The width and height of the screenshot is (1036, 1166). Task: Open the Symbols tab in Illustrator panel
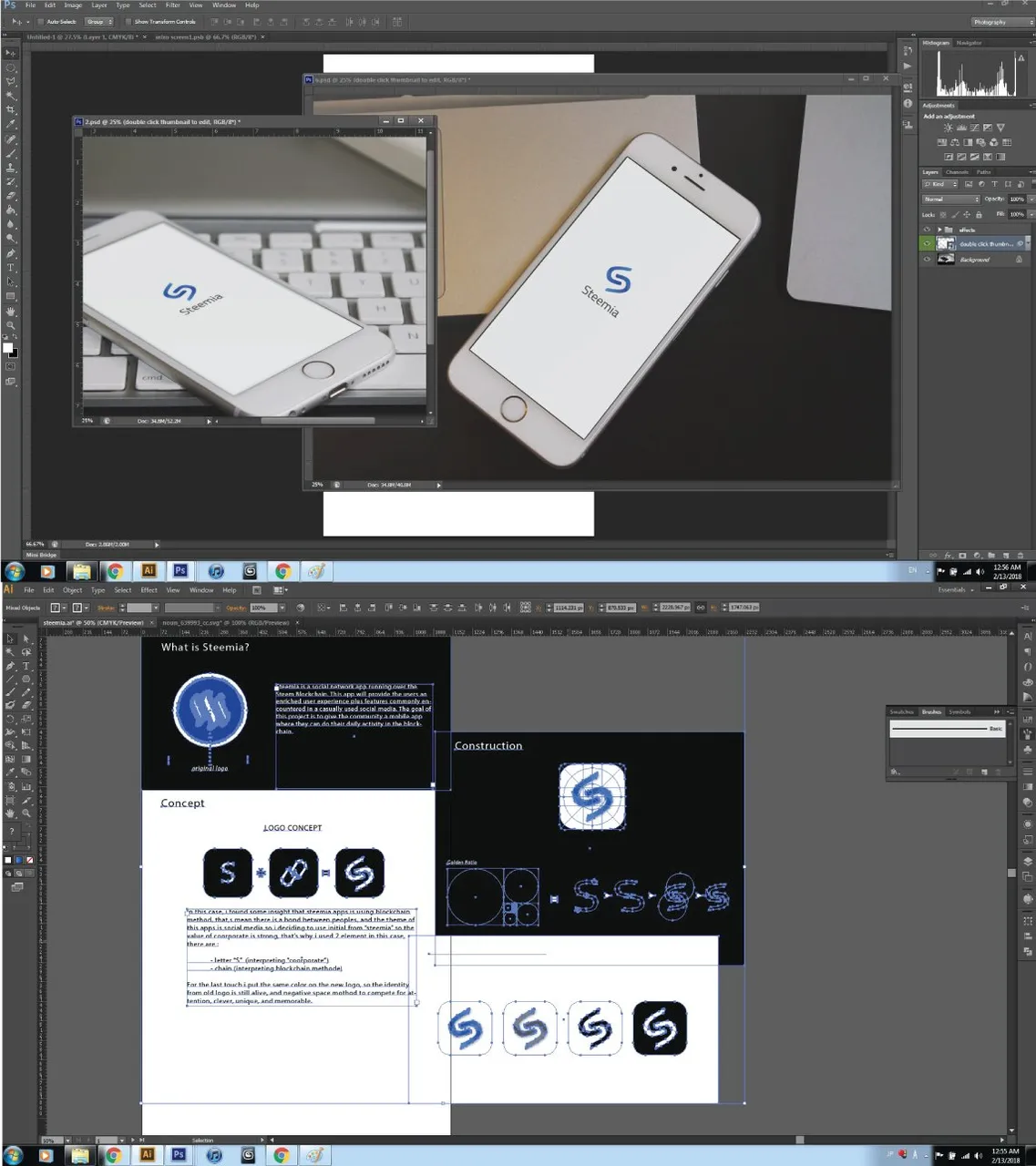[959, 712]
